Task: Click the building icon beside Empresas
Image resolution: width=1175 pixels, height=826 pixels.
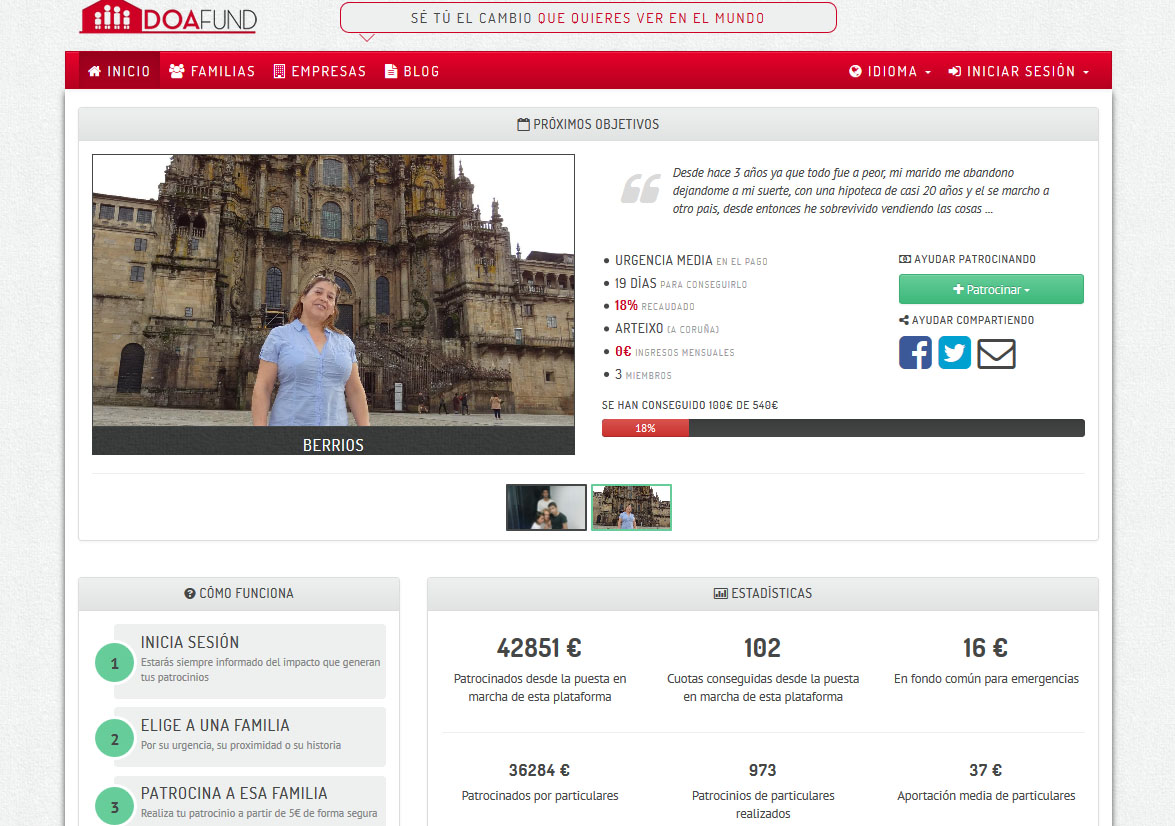Action: pyautogui.click(x=280, y=71)
